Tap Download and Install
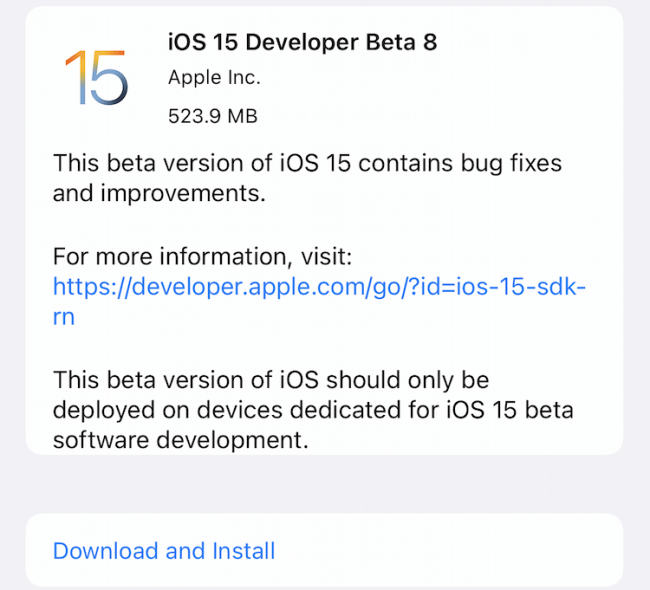The image size is (650, 590). click(x=164, y=551)
